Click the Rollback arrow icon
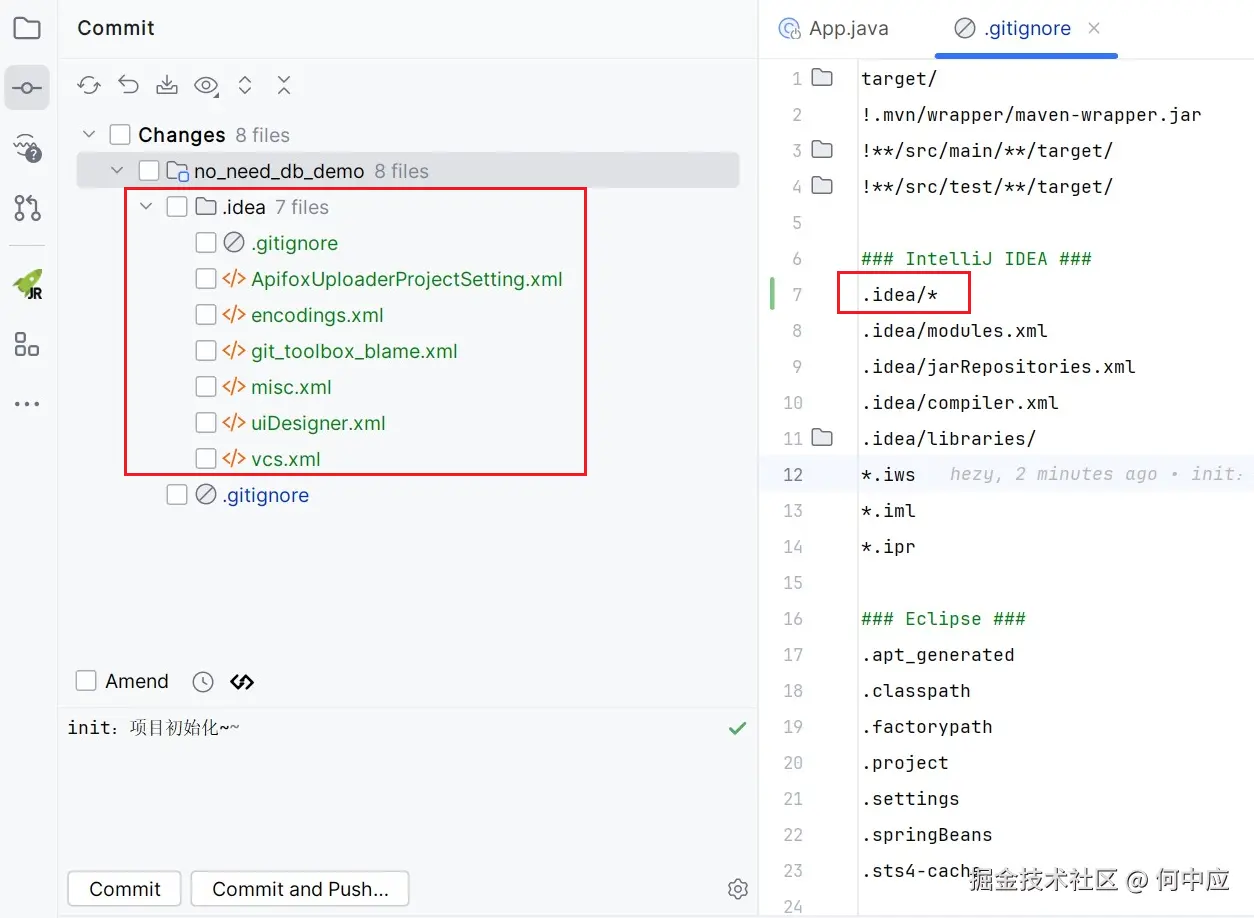This screenshot has height=918, width=1254. [x=128, y=85]
